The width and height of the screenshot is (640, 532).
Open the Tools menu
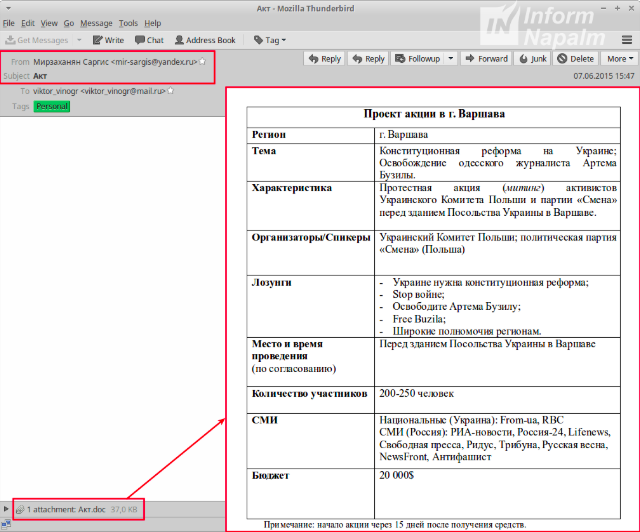coord(128,23)
